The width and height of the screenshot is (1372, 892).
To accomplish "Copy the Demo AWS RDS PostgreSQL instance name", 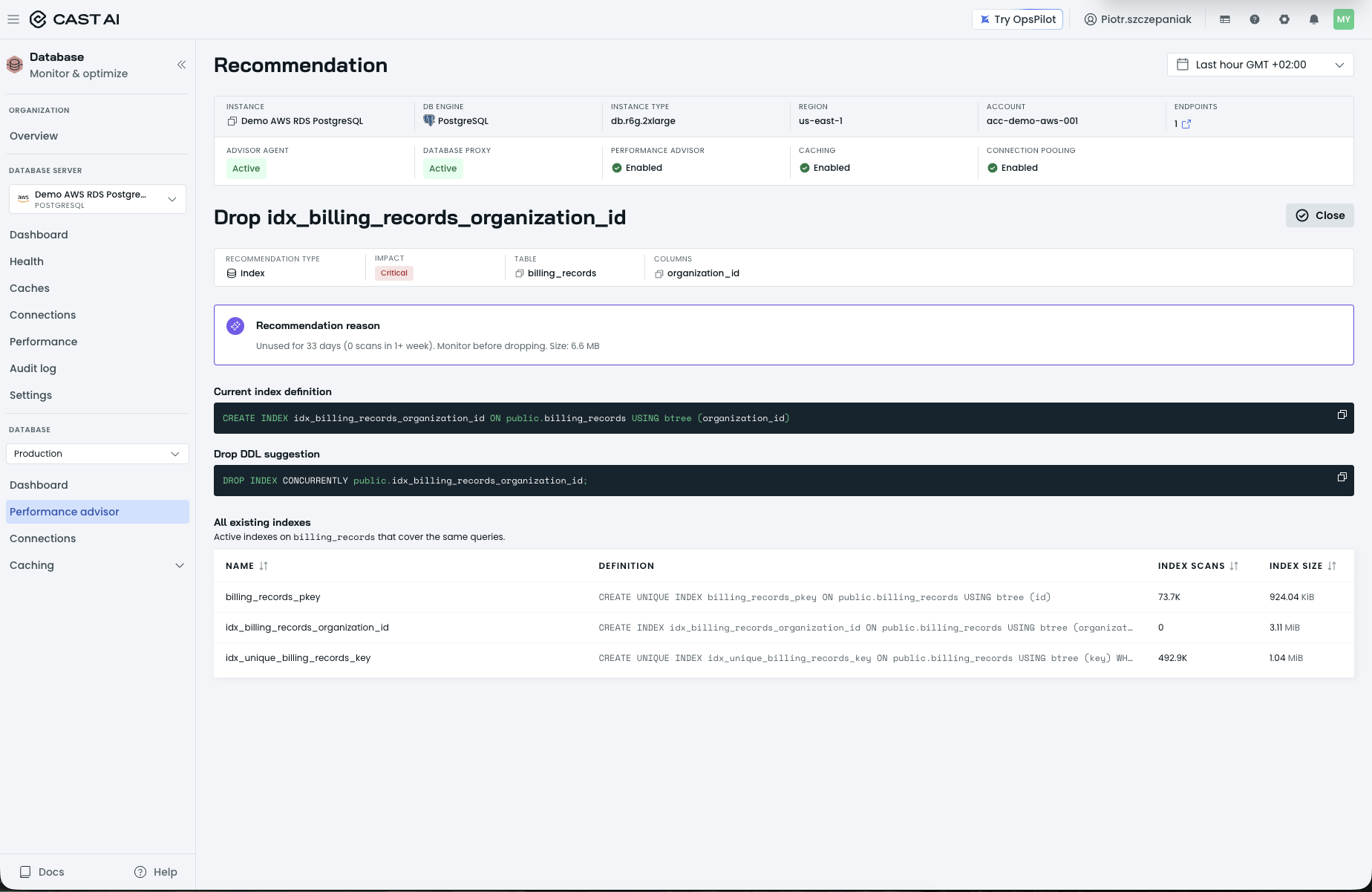I will point(232,121).
